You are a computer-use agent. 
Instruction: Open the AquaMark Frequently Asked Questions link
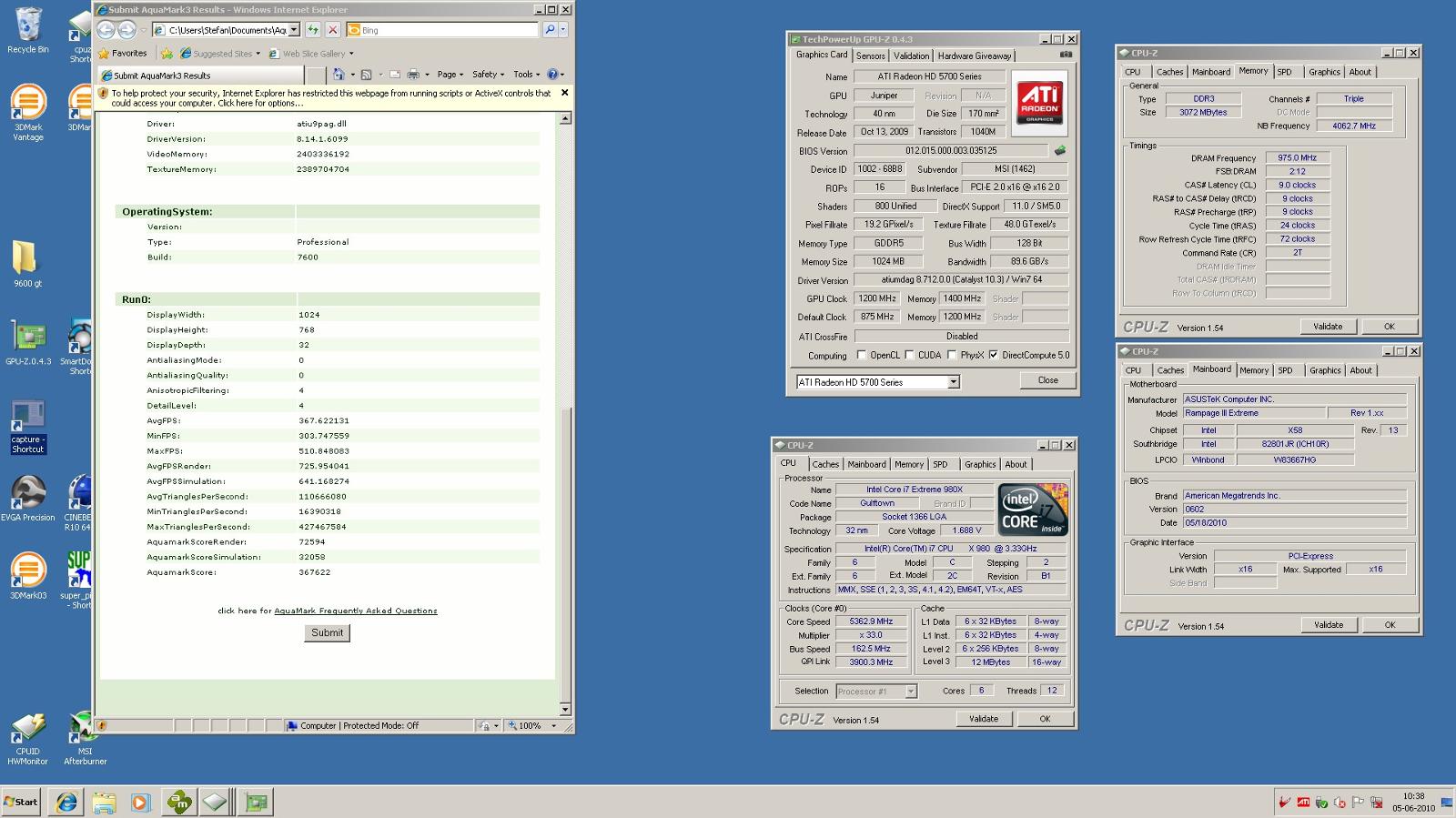point(356,611)
